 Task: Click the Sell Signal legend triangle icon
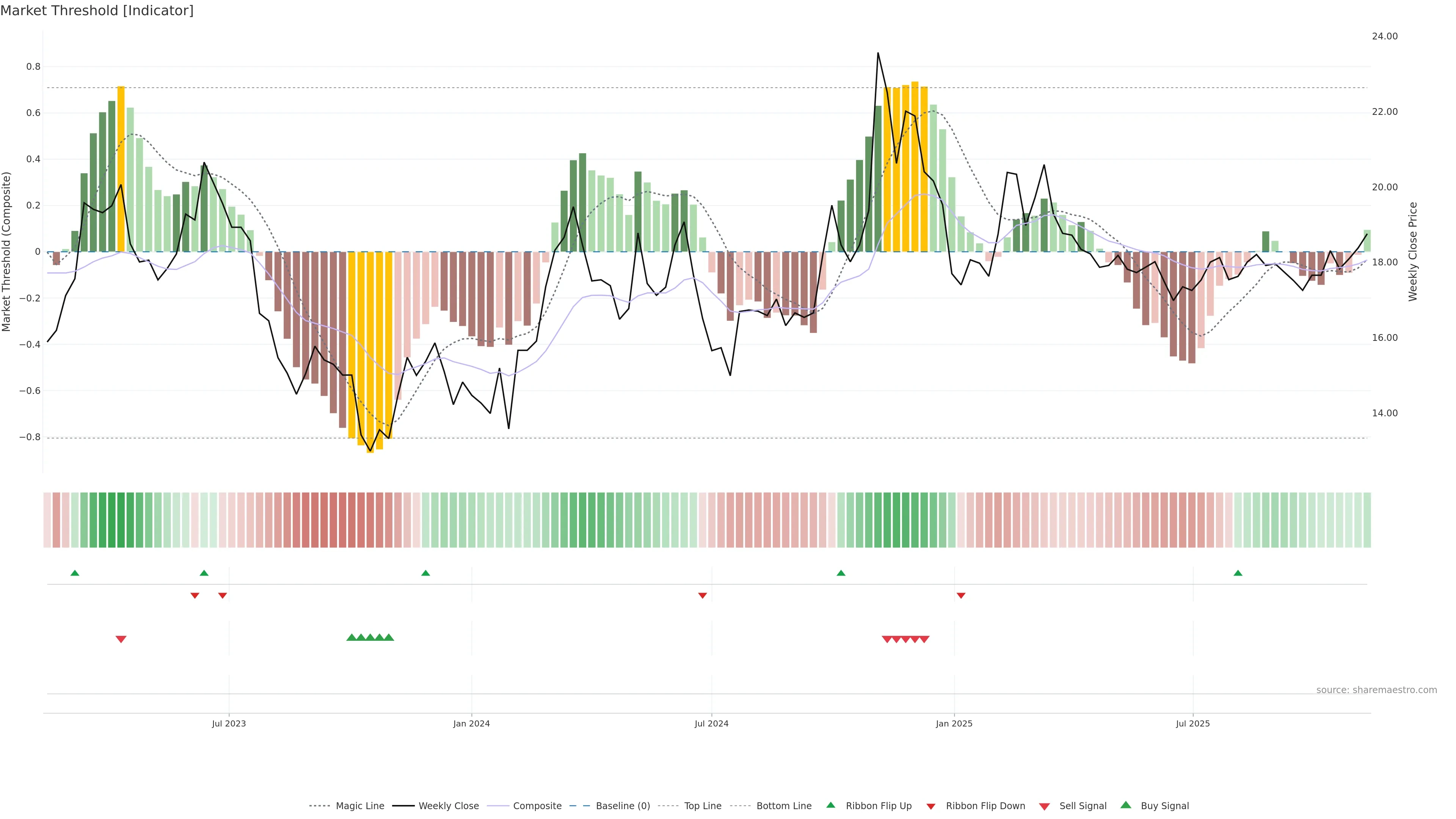(x=1044, y=806)
